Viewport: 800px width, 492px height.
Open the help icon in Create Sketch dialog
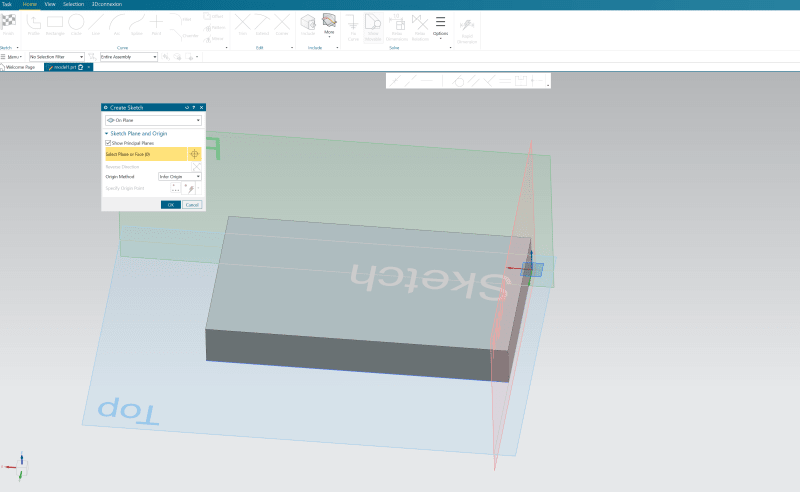(x=194, y=107)
